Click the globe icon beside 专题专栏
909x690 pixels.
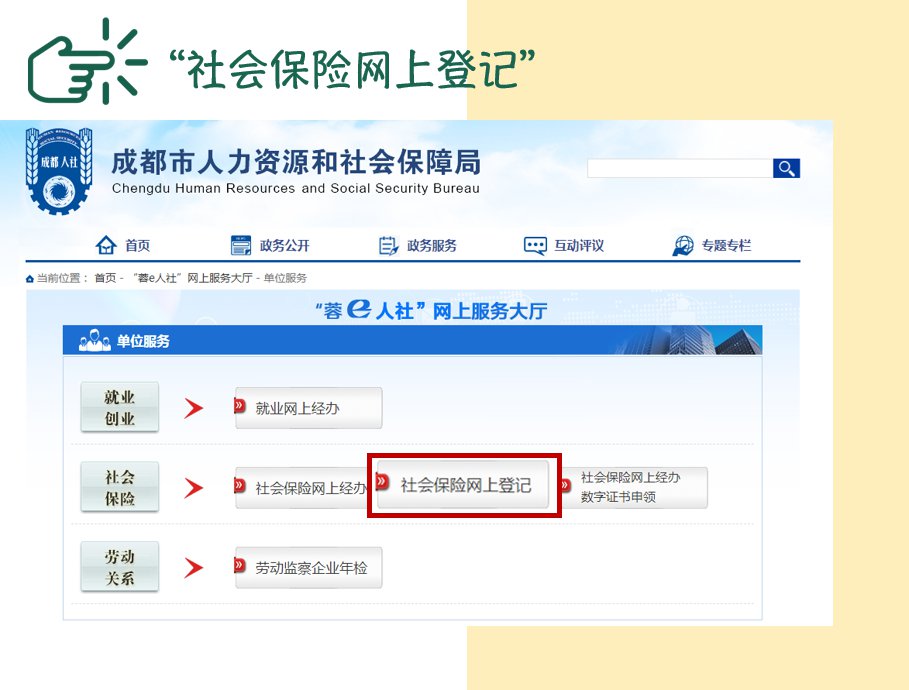coord(683,246)
